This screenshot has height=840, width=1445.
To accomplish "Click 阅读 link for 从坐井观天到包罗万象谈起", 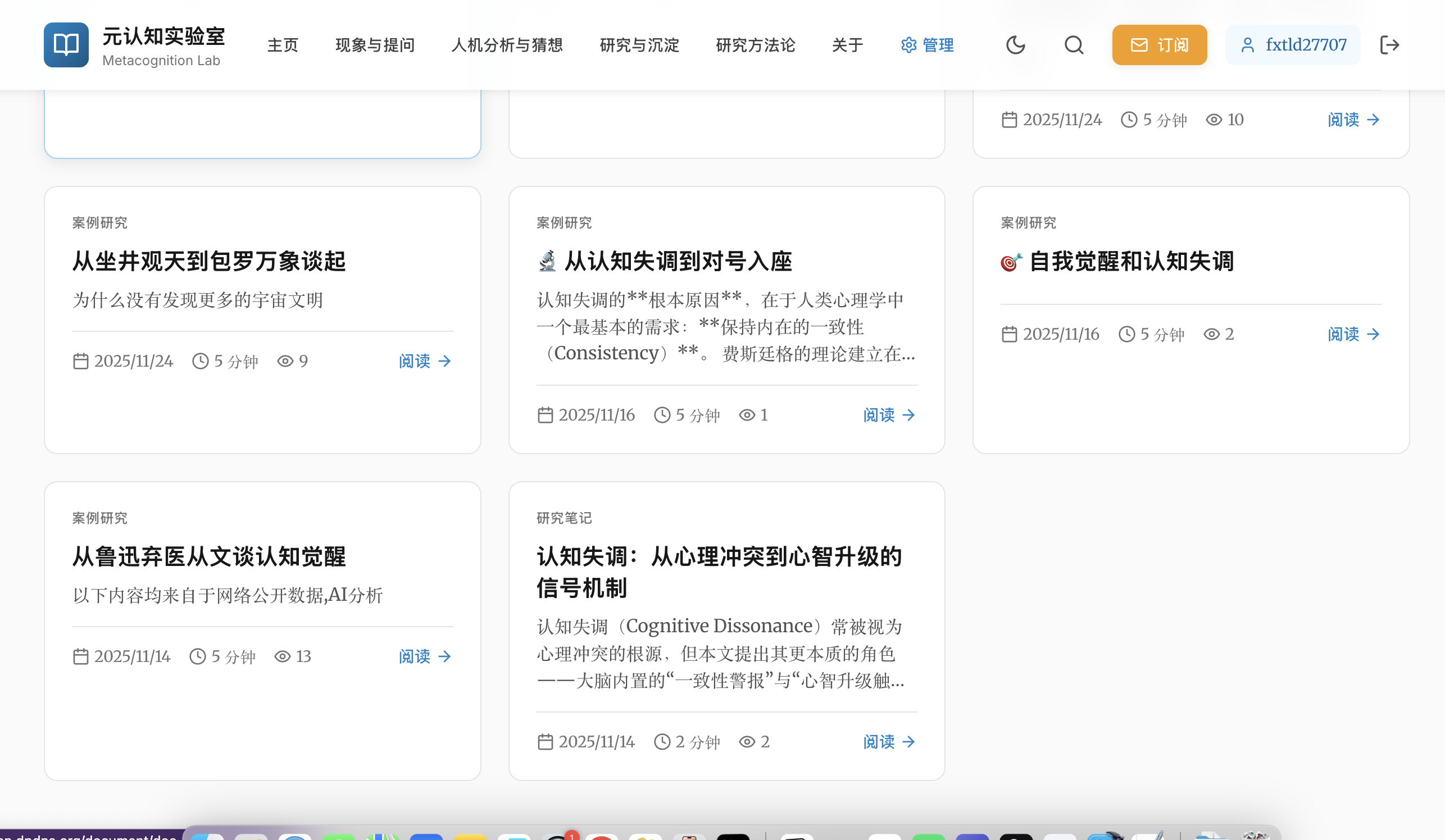I will tap(425, 361).
